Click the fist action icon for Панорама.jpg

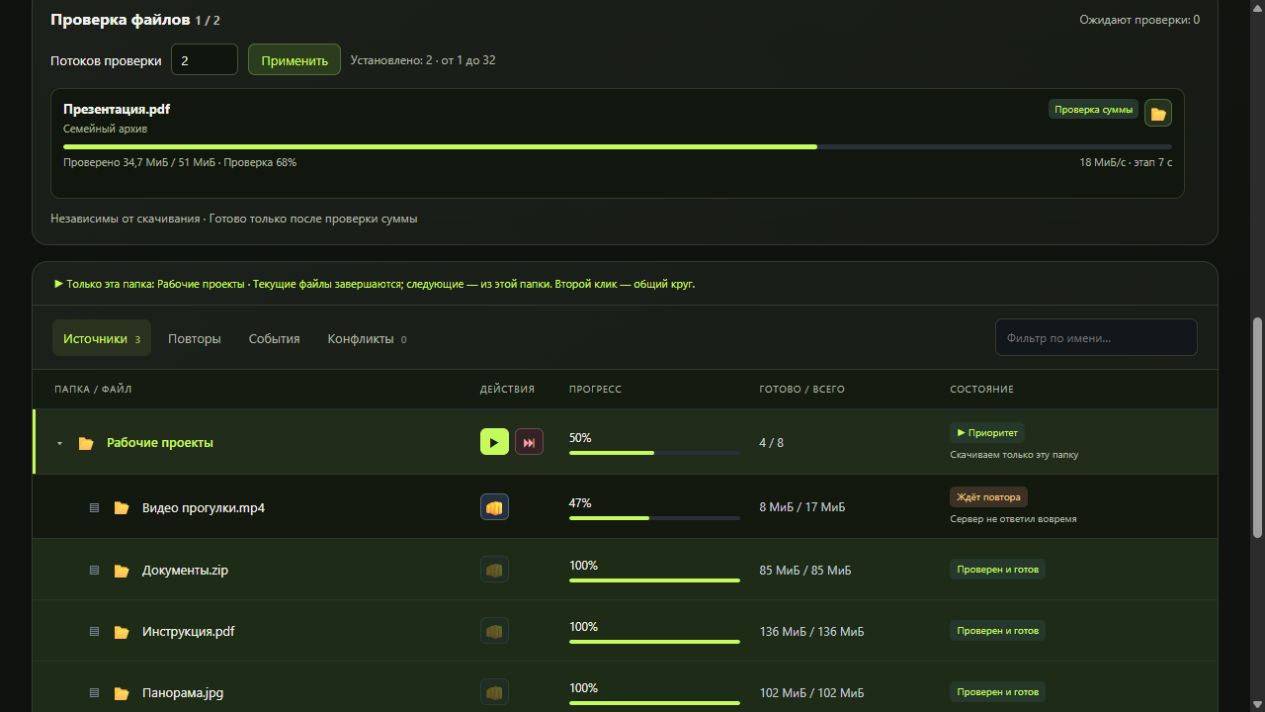pyautogui.click(x=494, y=692)
